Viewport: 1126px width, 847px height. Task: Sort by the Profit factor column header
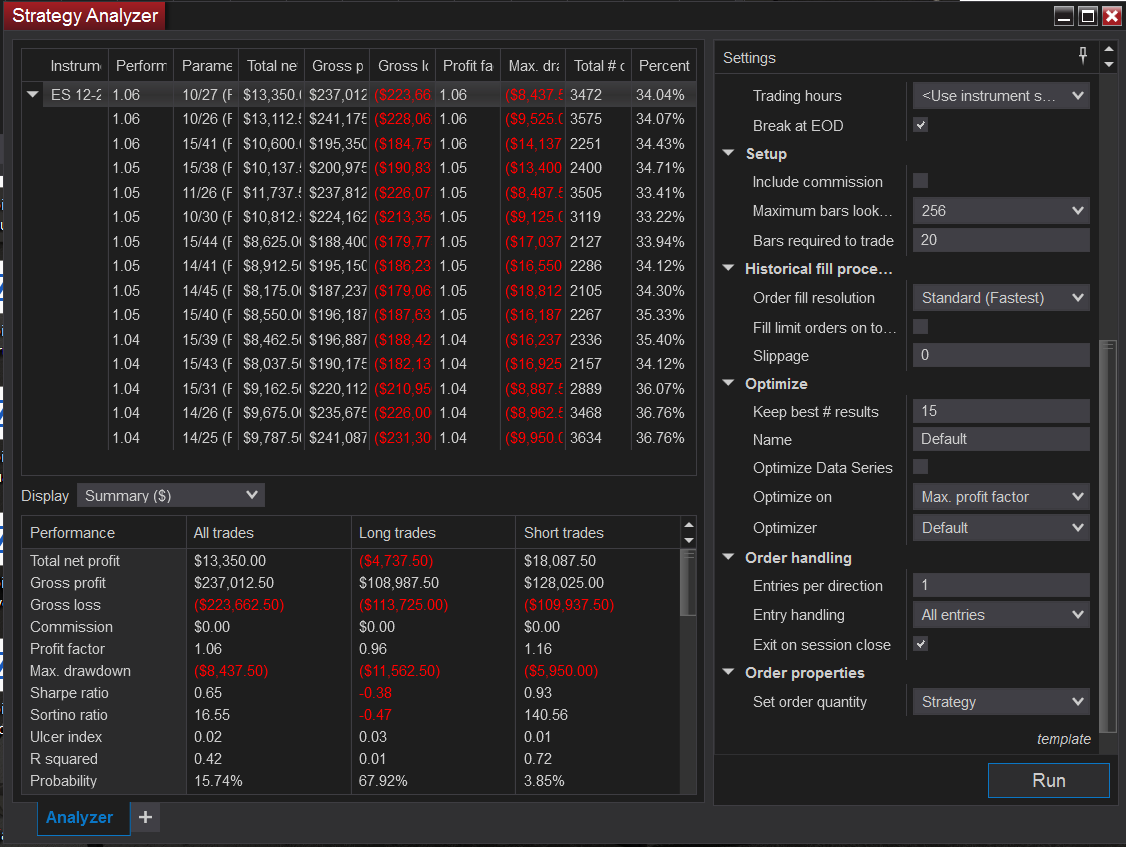pos(467,65)
